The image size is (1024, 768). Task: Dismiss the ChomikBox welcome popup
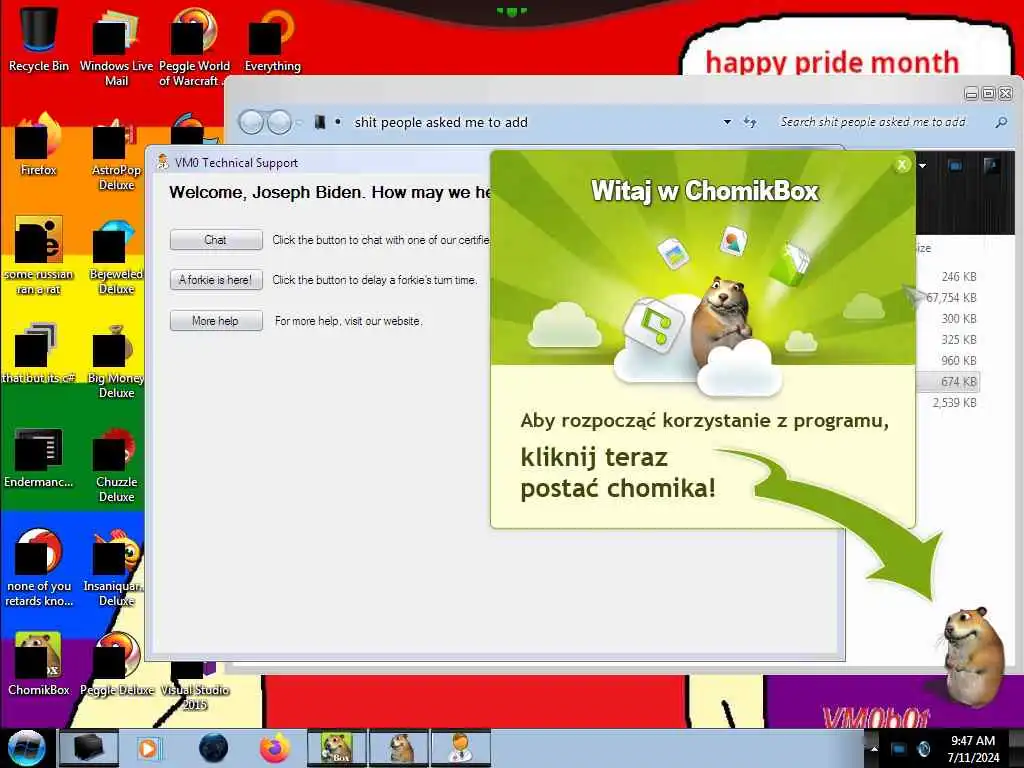tap(902, 165)
